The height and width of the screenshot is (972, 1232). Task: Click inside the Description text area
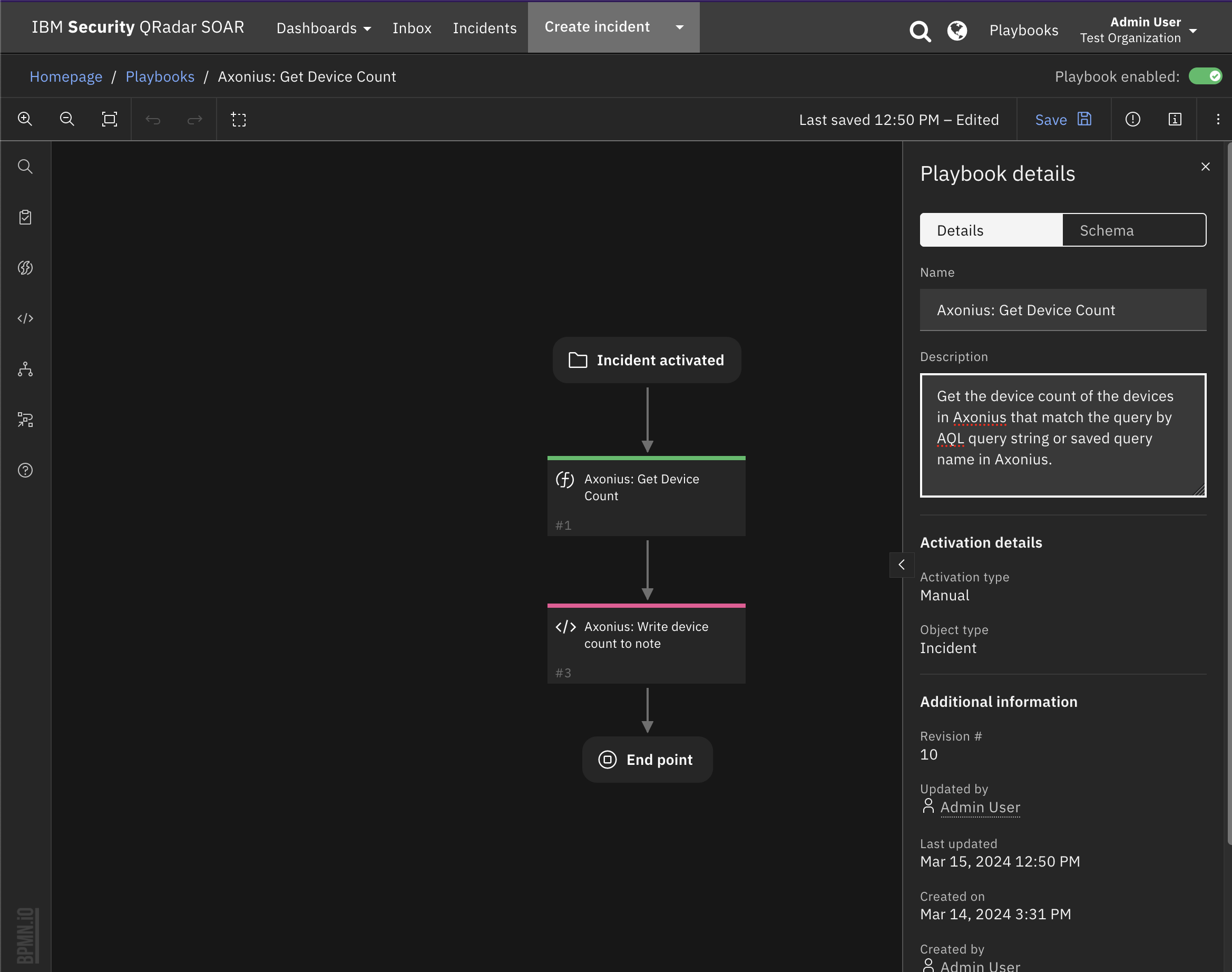1062,435
